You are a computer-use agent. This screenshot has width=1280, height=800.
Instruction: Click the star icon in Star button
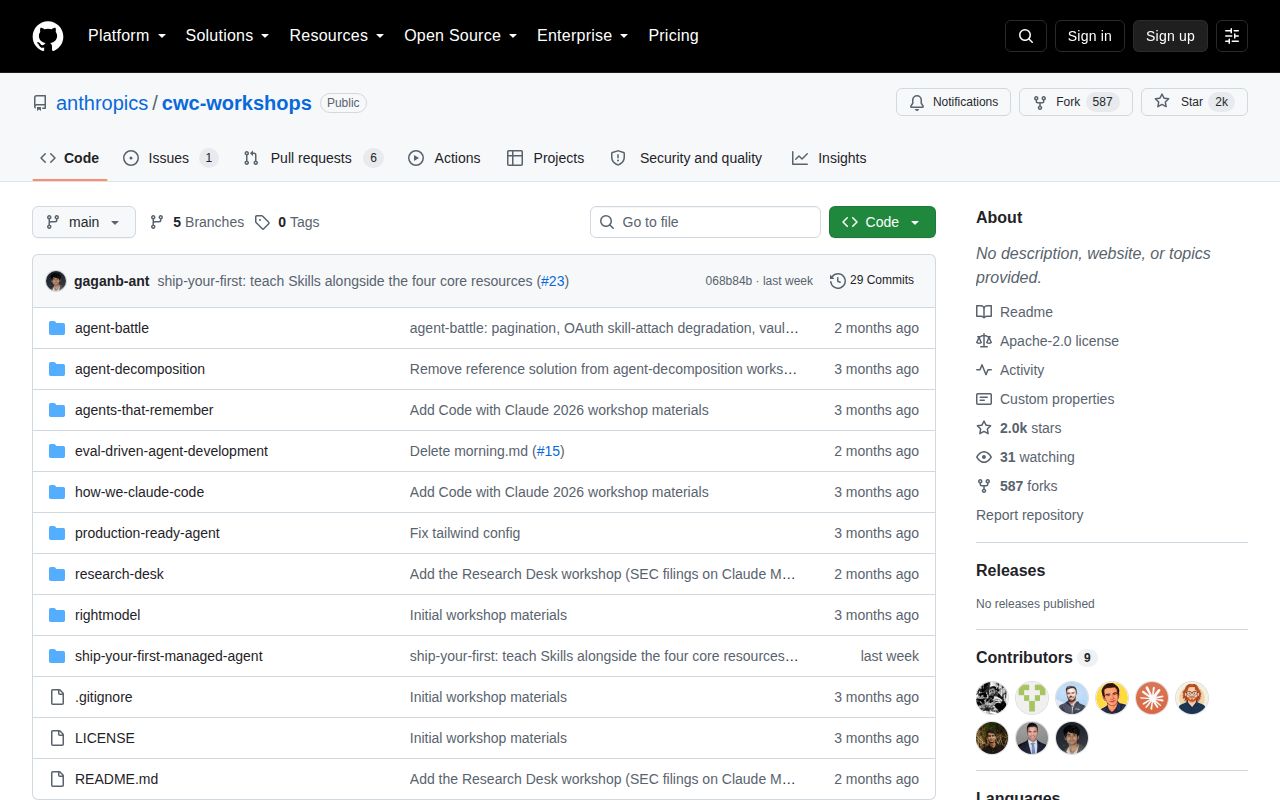tap(1162, 102)
